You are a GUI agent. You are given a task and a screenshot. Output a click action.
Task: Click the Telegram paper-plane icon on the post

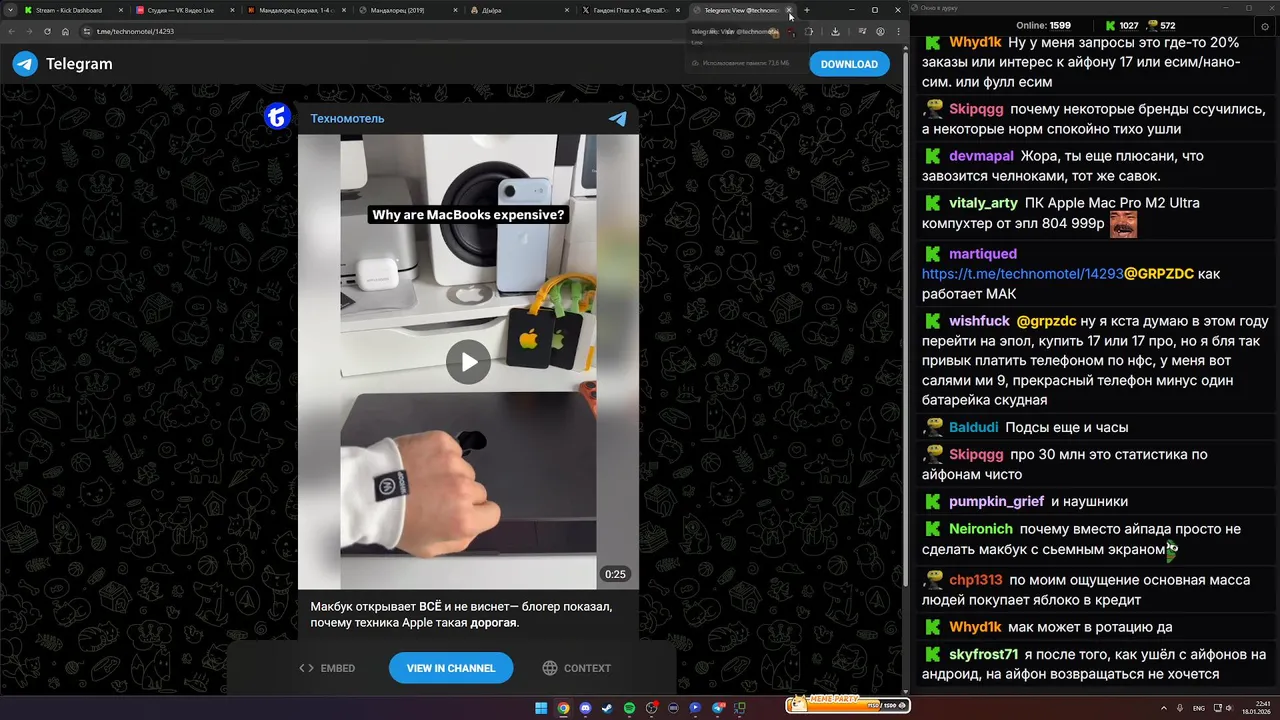pyautogui.click(x=618, y=119)
